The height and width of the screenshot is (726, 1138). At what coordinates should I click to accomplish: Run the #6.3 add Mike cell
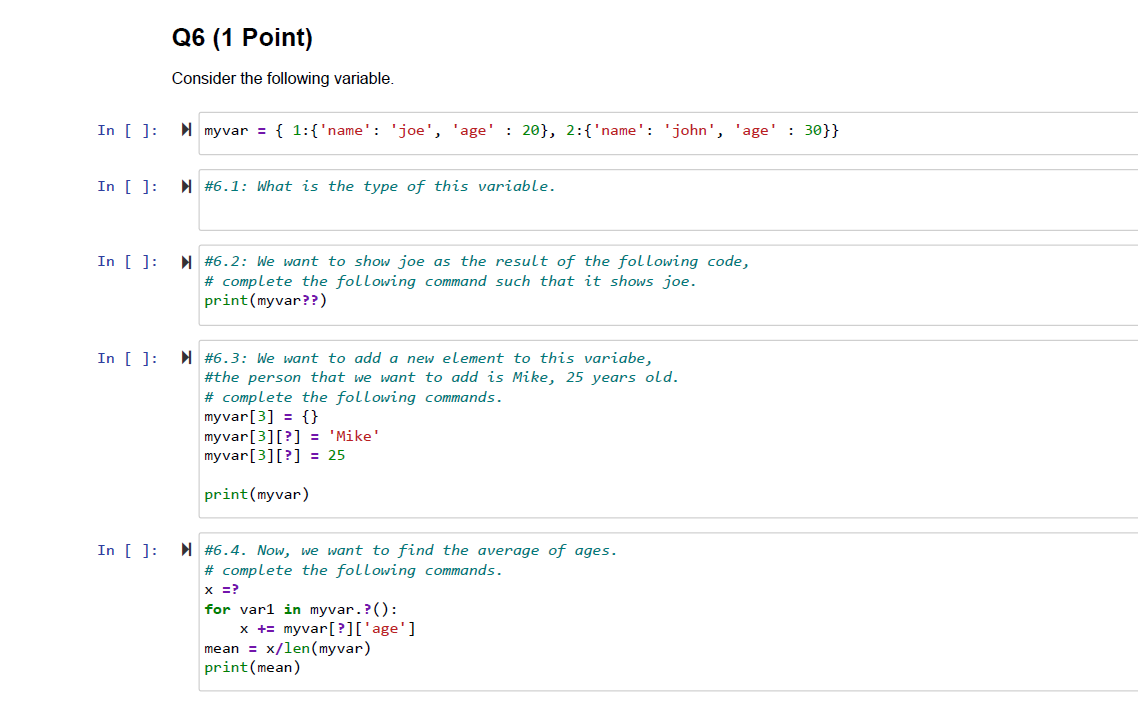186,357
